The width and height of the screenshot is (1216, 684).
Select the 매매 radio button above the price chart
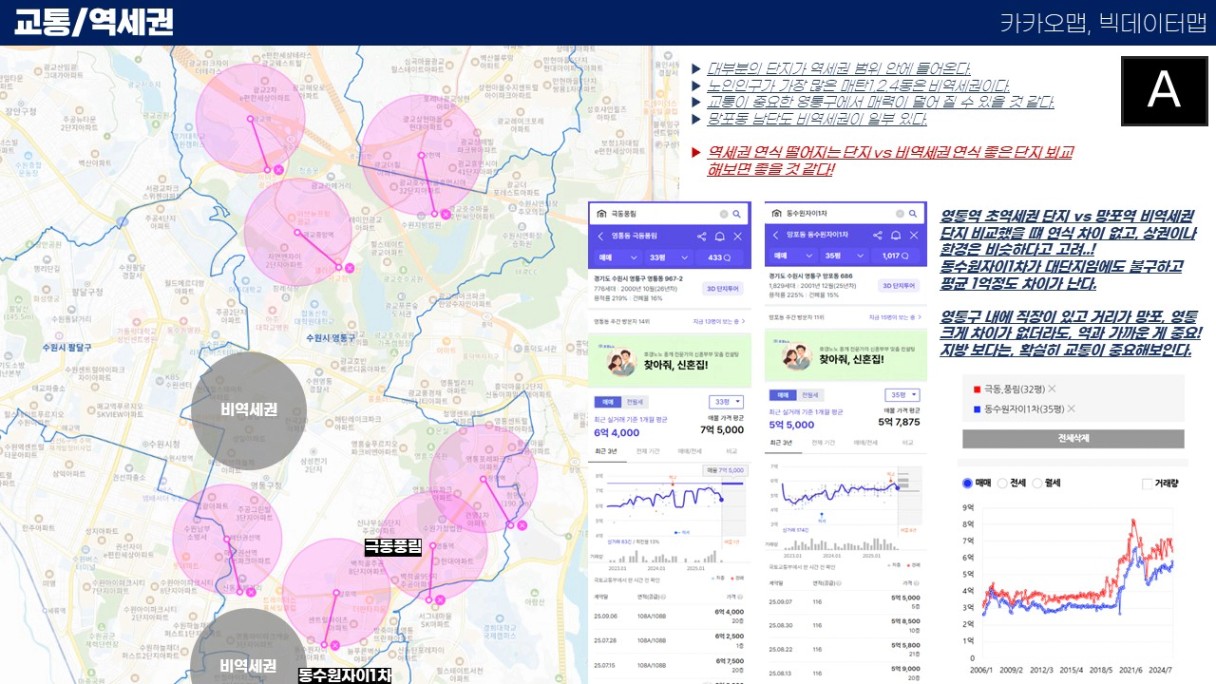tap(968, 483)
